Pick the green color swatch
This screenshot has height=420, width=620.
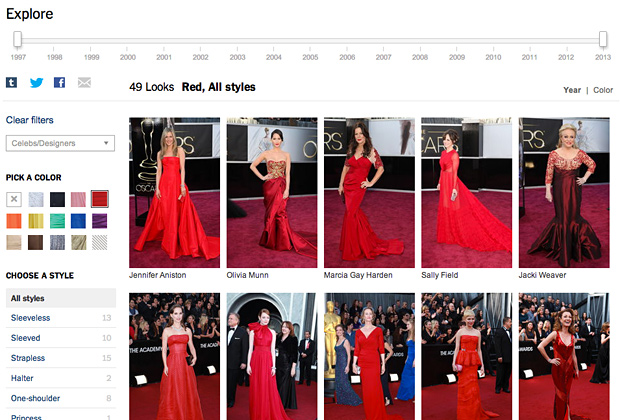click(x=57, y=221)
